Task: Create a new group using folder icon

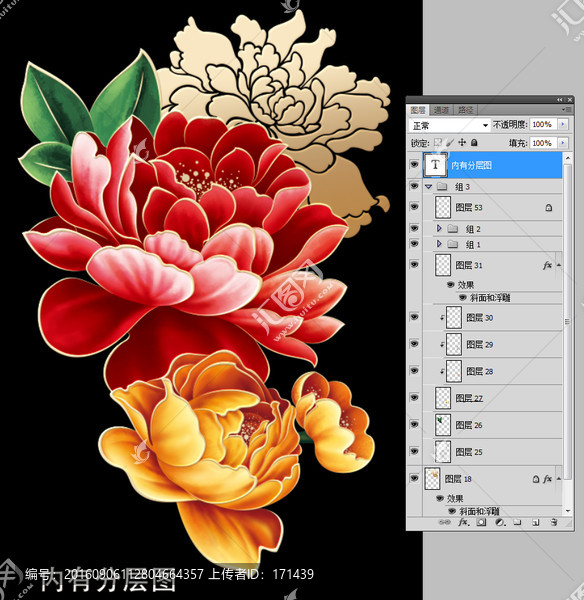Action: coord(517,522)
